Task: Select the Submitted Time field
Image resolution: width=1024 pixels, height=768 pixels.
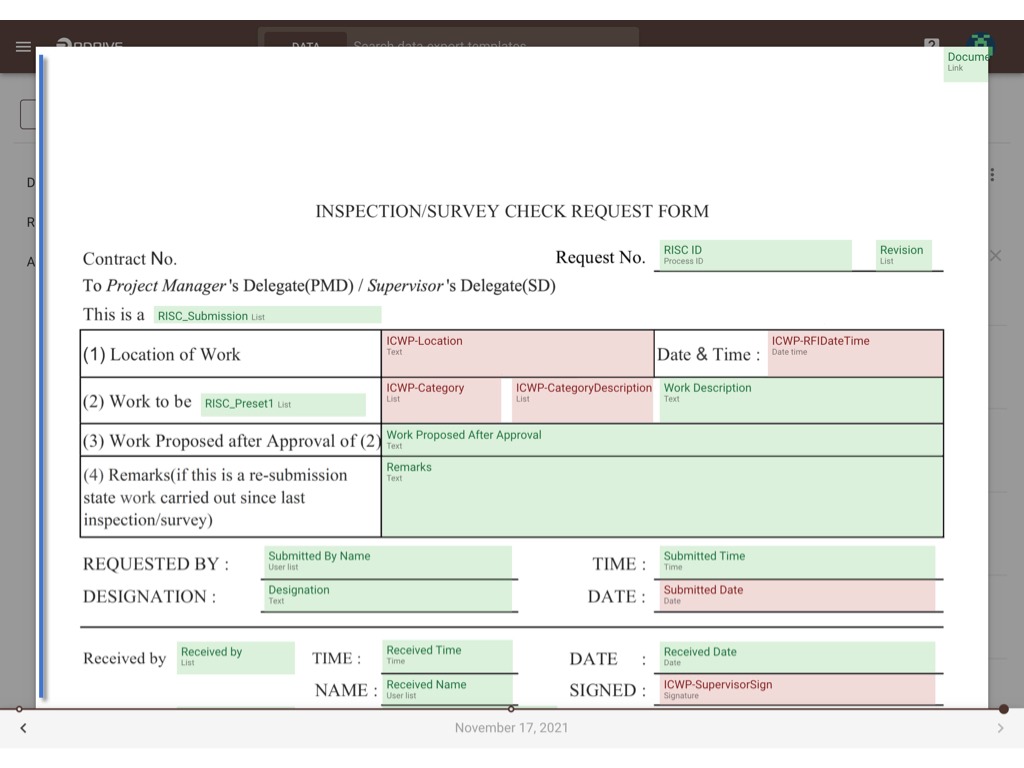Action: (x=797, y=562)
